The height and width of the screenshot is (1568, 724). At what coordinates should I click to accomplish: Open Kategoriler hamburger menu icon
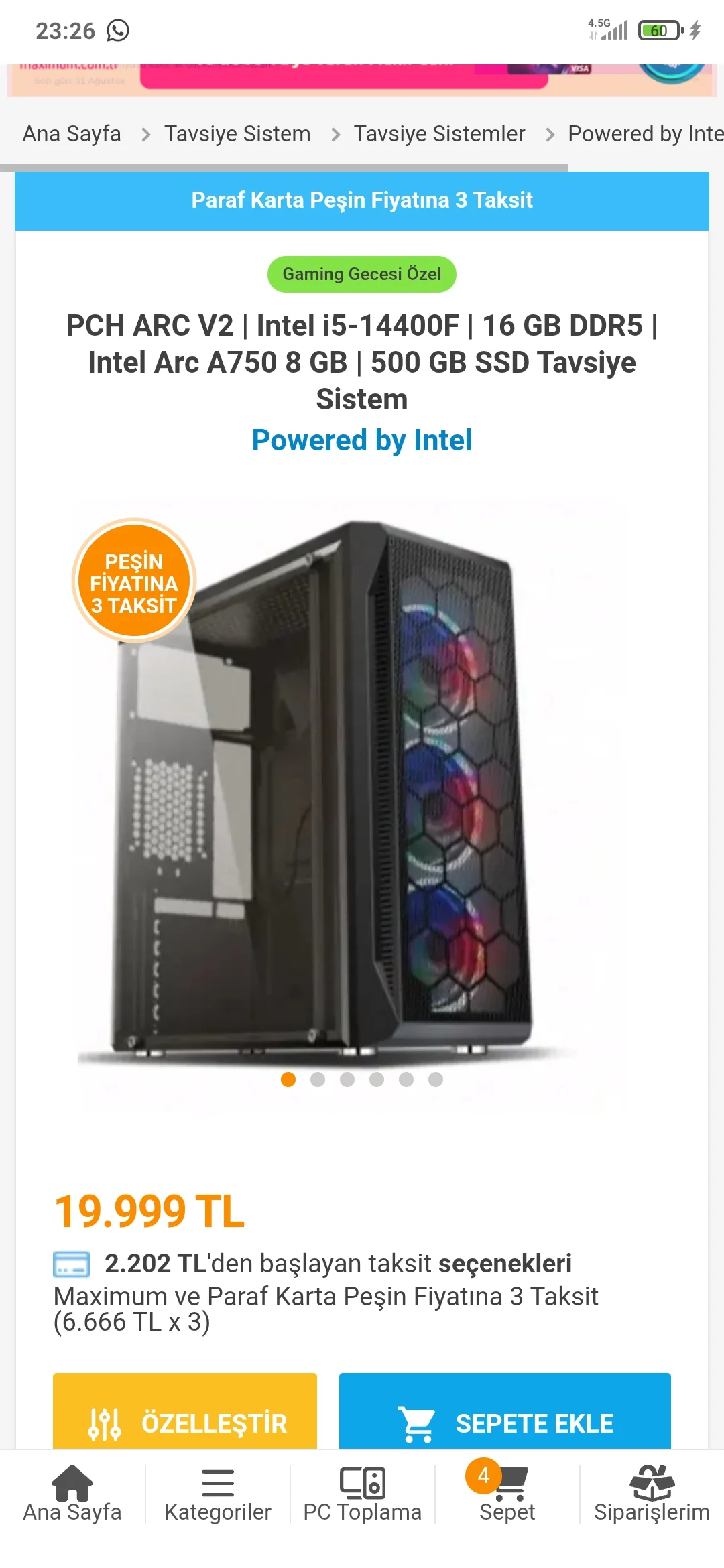pos(218,1483)
